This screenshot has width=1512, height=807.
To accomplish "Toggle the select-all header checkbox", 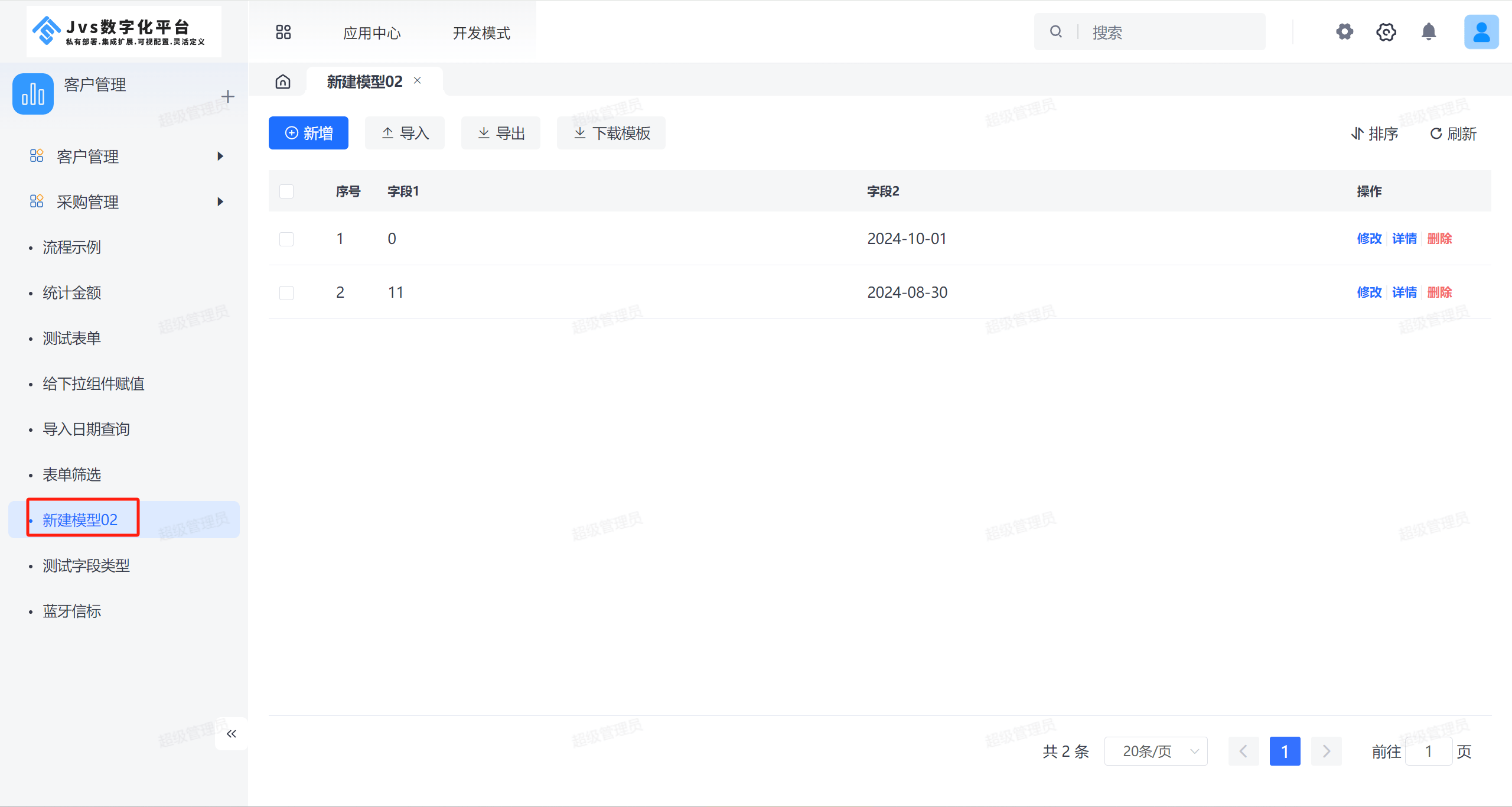I will point(286,191).
